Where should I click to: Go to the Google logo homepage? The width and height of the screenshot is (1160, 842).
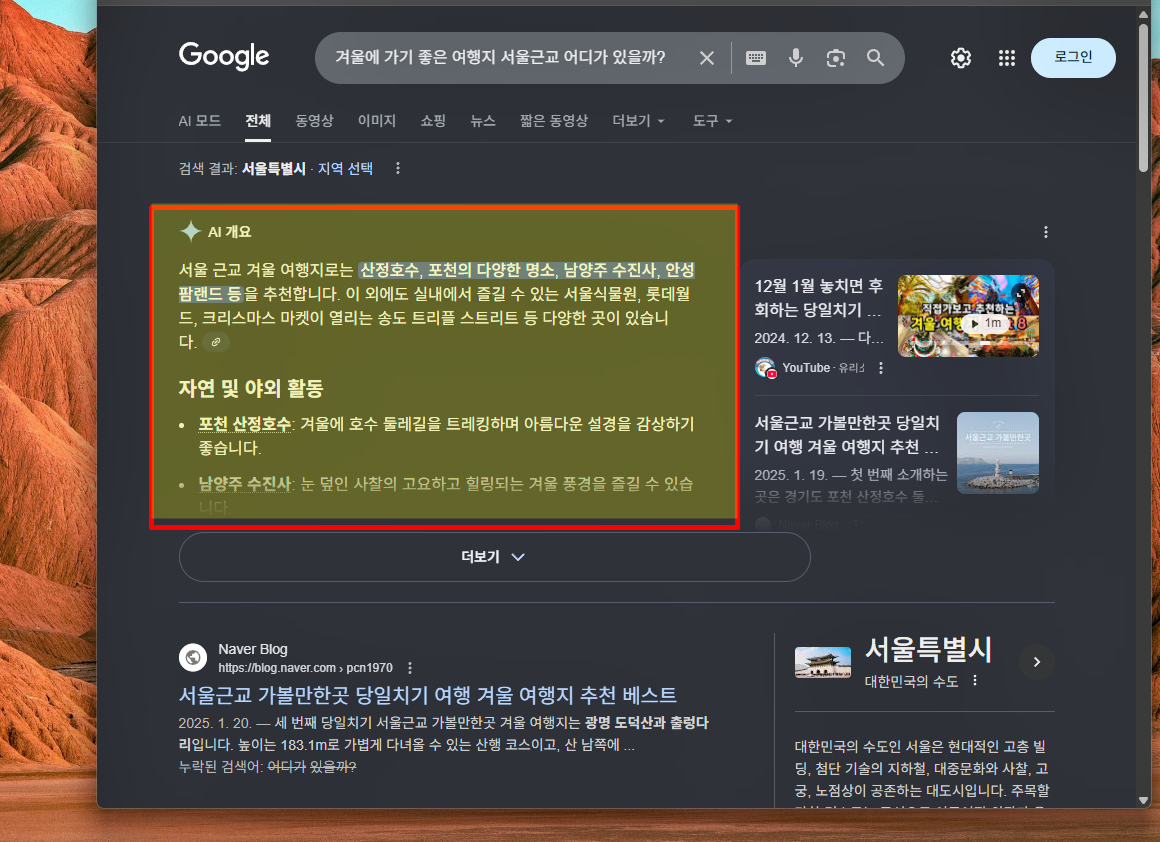[223, 56]
